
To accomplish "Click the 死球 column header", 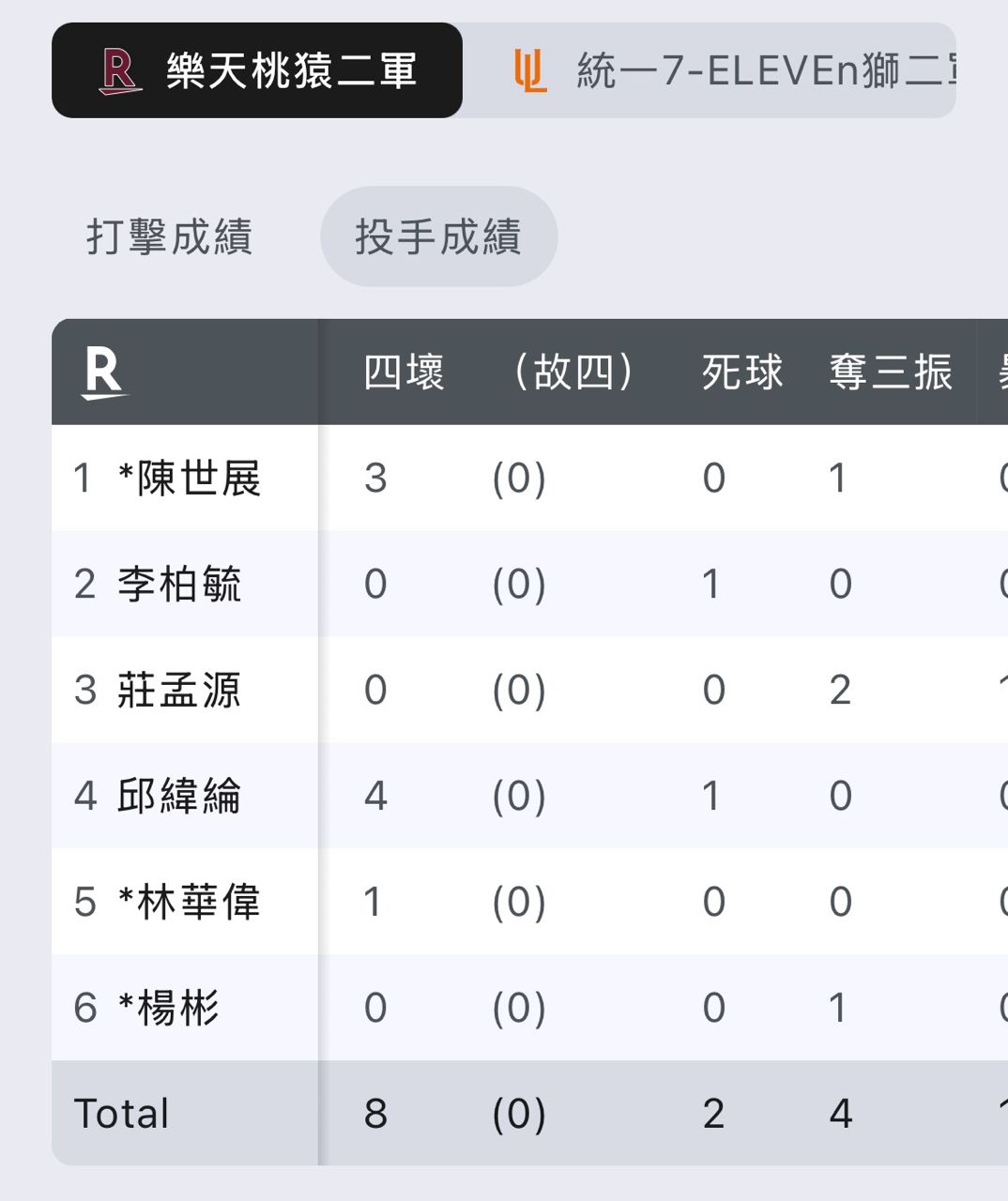I will tap(742, 372).
